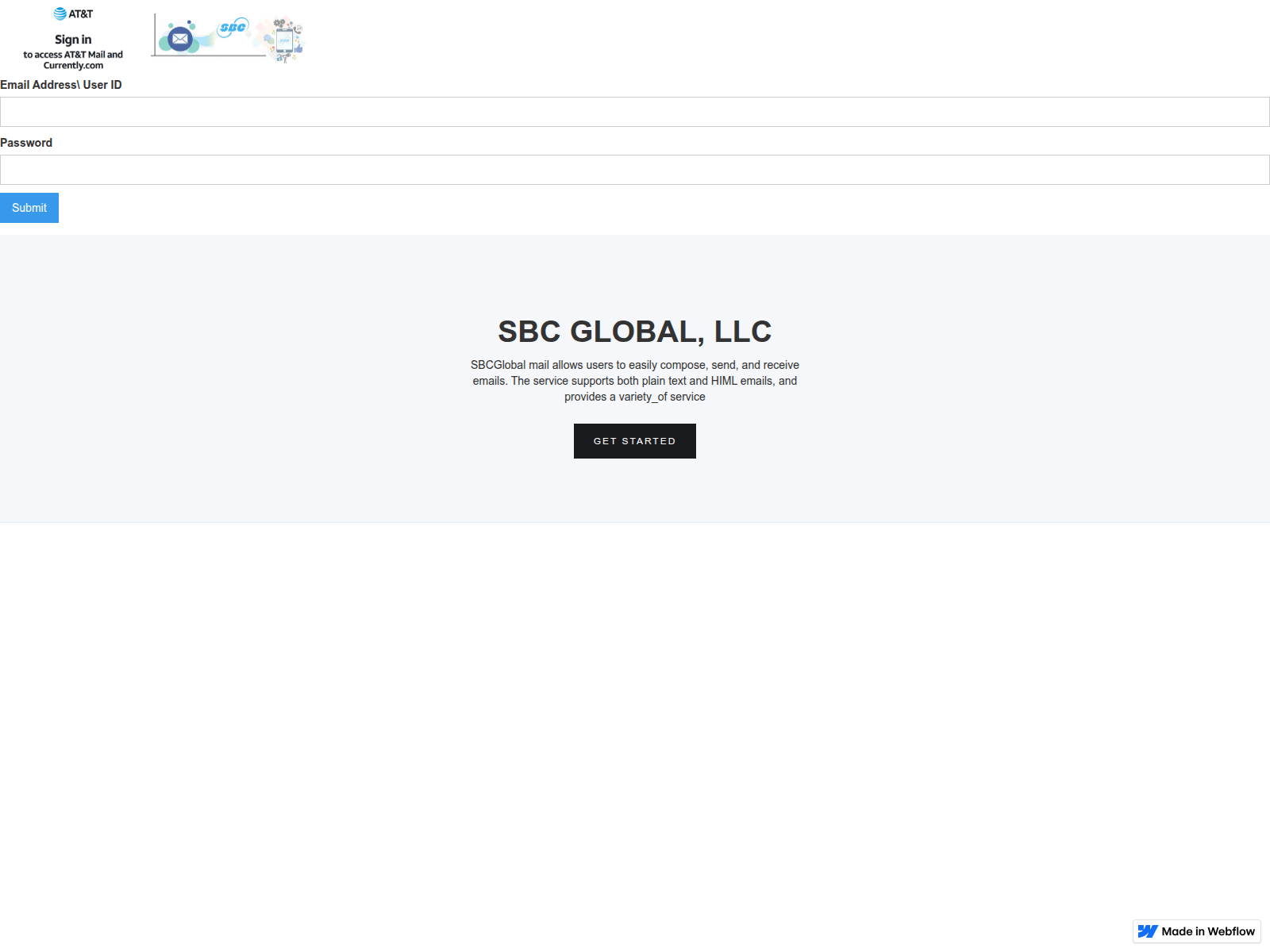Screen dimensions: 1270x952
Task: Open the Made in Webflow badge
Action: click(1197, 931)
